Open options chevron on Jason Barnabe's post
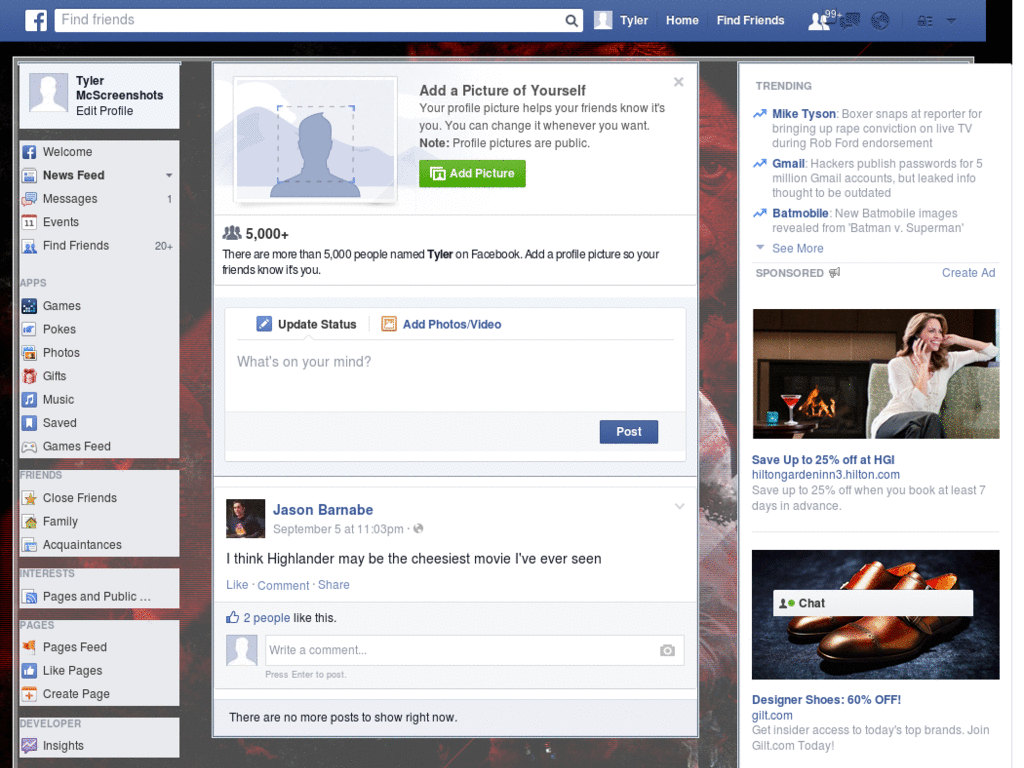This screenshot has height=768, width=1024. (679, 506)
